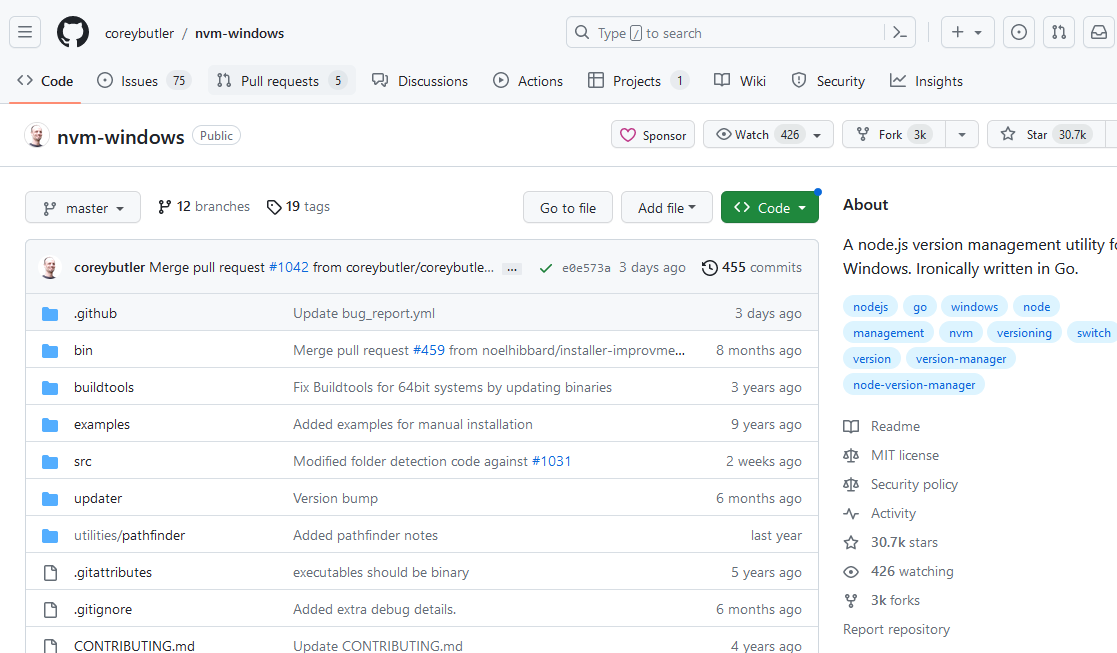Expand the commit message ellipsis

point(511,269)
